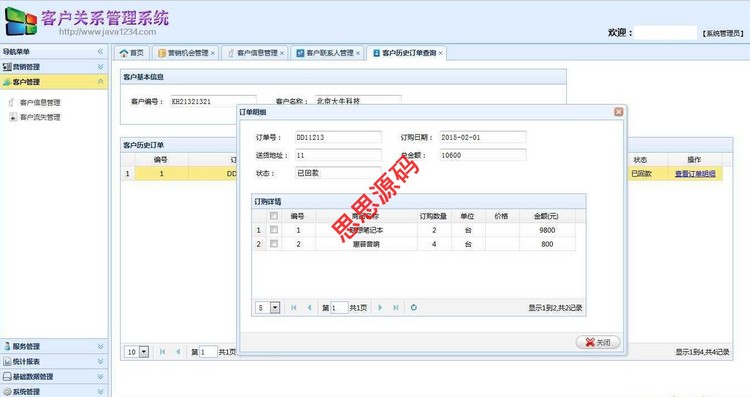Refresh the 订购详情 grid

[414, 308]
